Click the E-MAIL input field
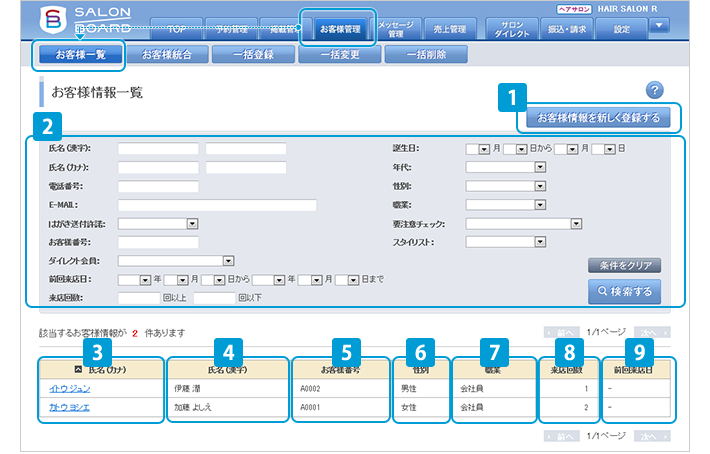This screenshot has height=454, width=710. point(217,205)
